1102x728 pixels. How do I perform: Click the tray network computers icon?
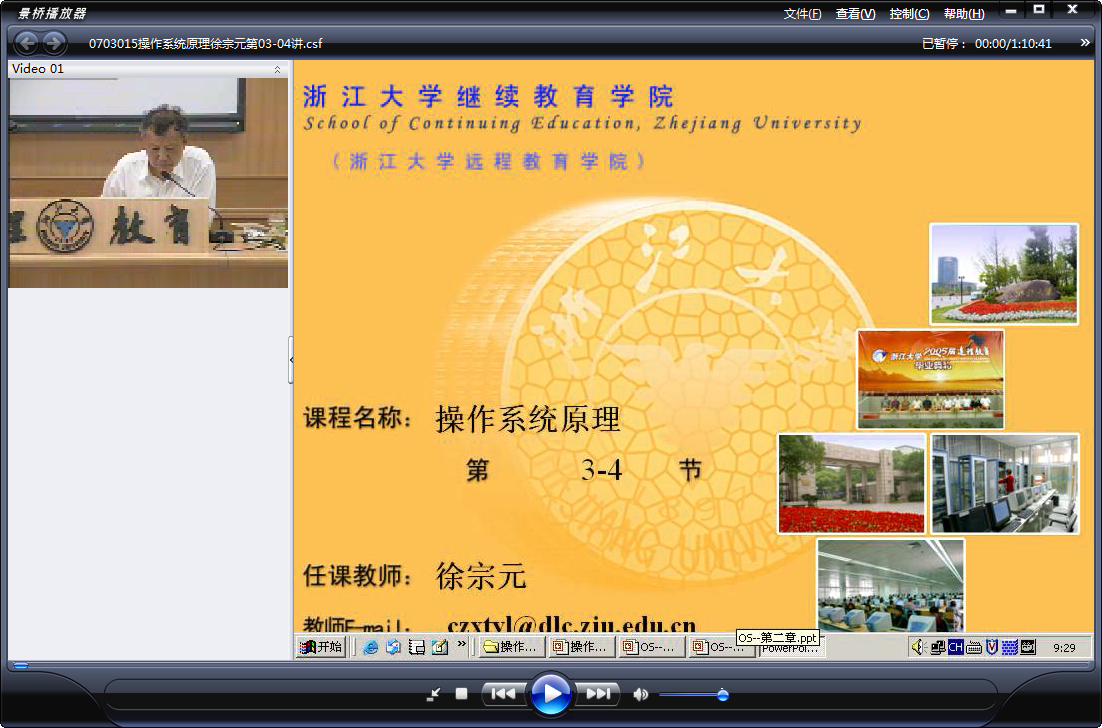(937, 647)
